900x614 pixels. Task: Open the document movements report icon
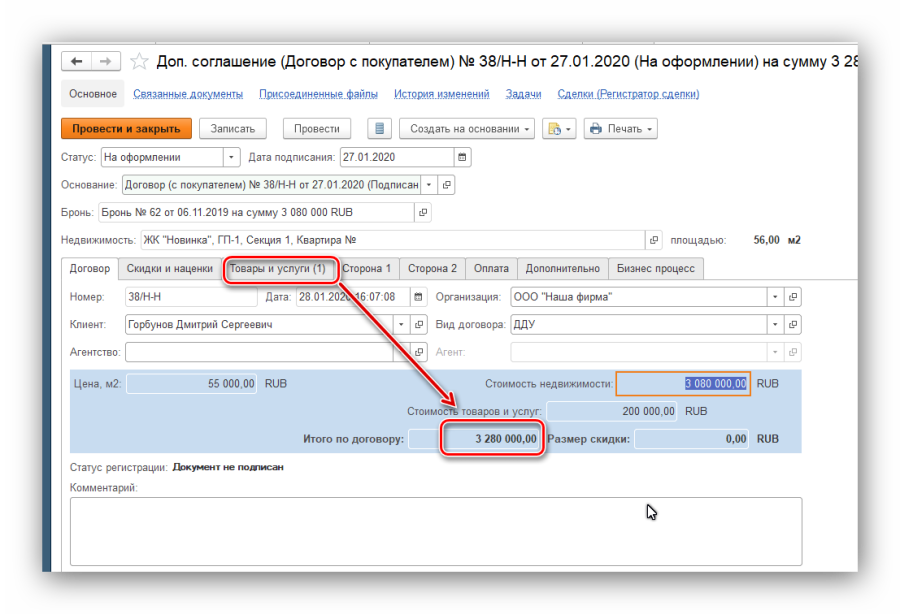pos(379,129)
